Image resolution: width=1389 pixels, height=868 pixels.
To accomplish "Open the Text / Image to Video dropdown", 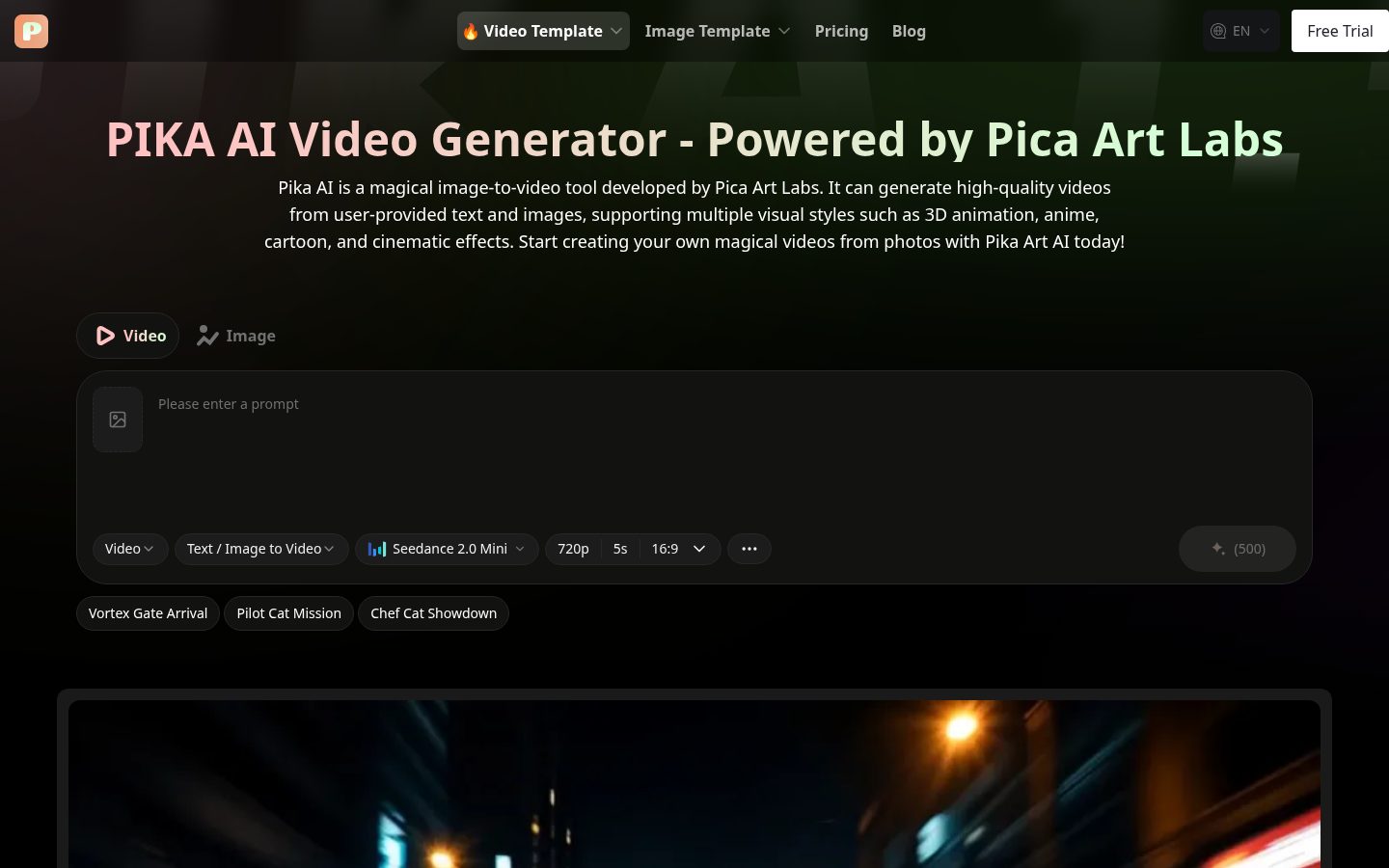I will coord(260,549).
